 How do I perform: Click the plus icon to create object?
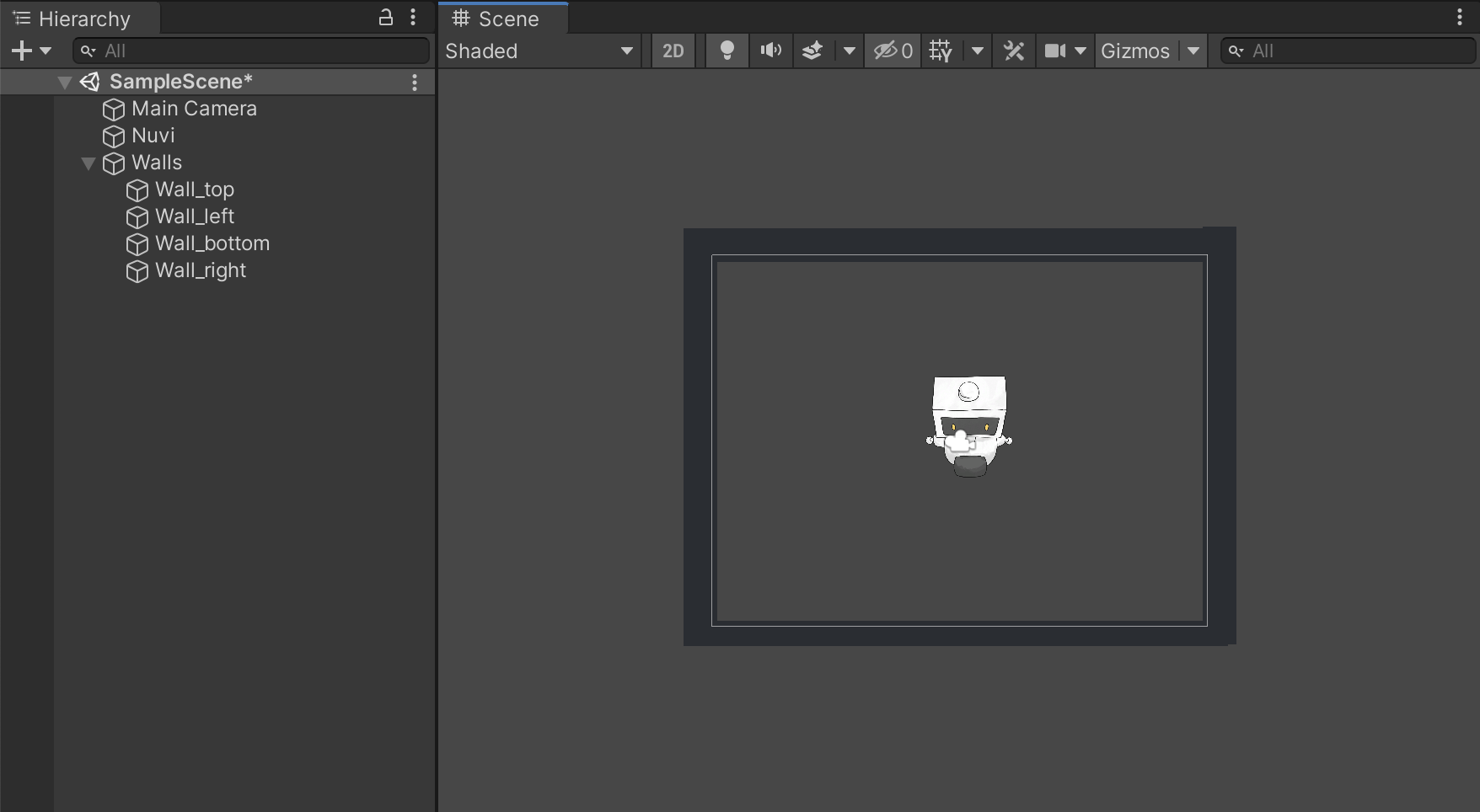coord(22,51)
